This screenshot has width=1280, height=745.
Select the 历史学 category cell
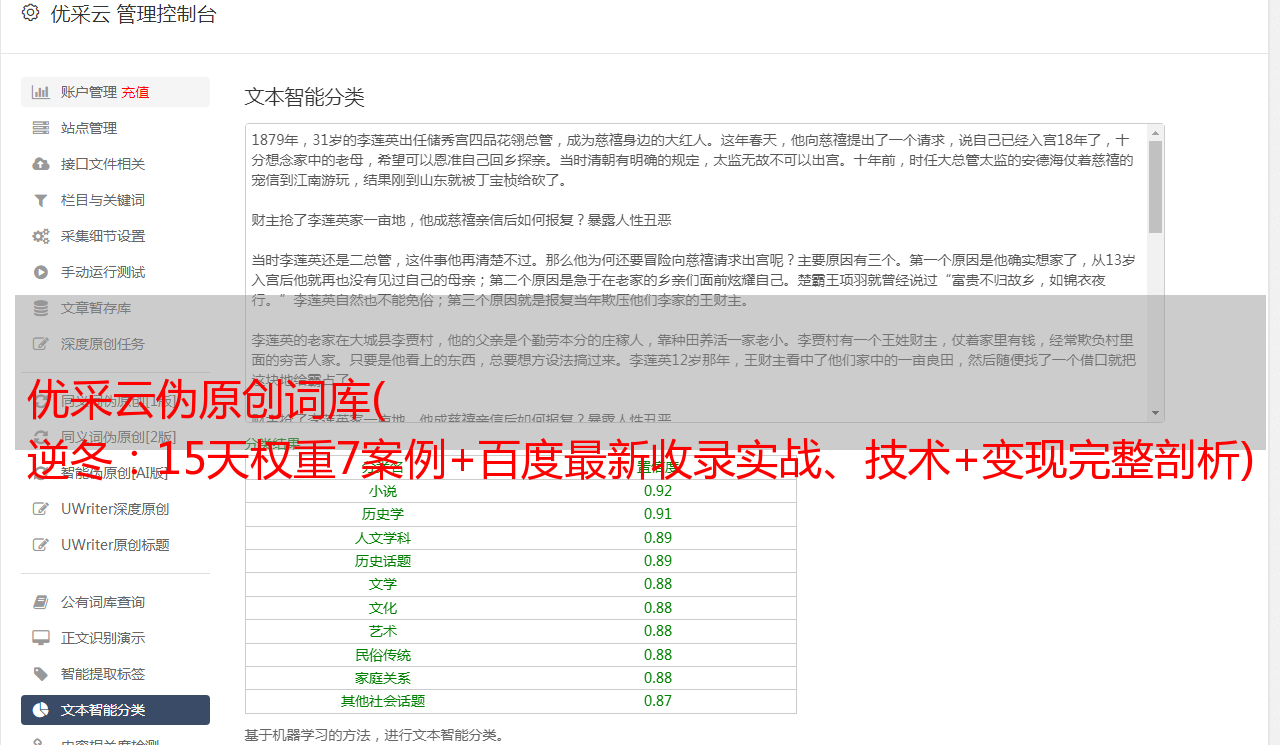(383, 514)
